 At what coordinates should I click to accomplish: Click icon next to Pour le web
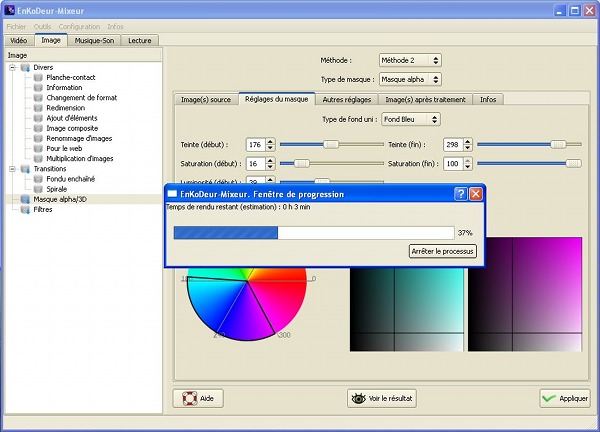tap(38, 148)
